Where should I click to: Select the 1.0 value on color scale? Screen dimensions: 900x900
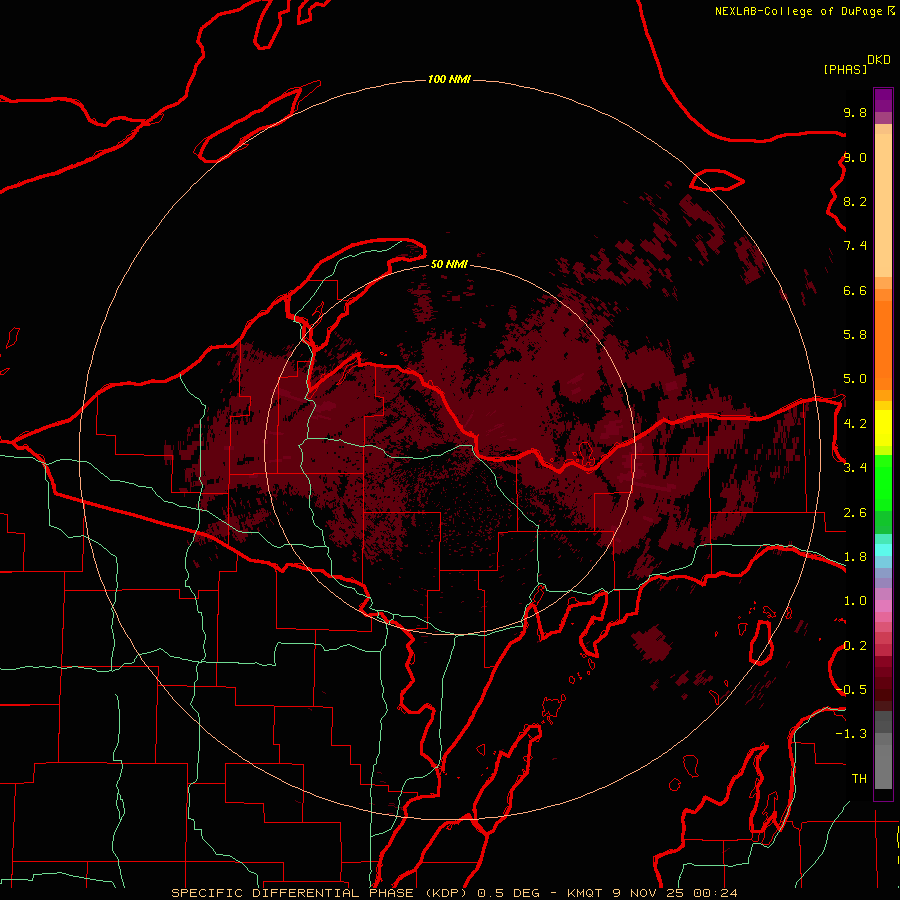click(x=855, y=601)
